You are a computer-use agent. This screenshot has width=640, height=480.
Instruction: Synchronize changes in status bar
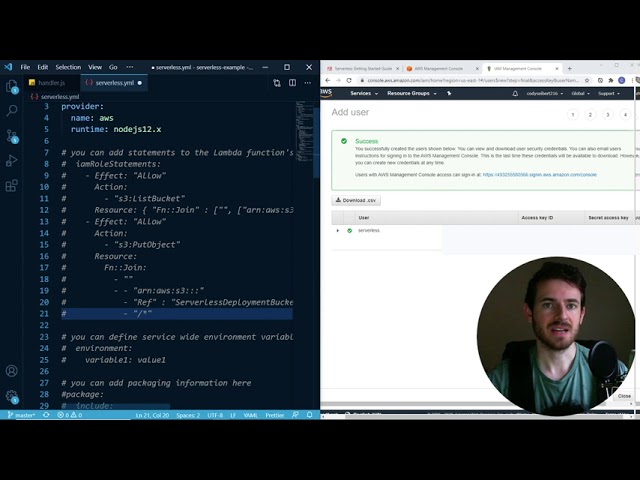(46, 415)
